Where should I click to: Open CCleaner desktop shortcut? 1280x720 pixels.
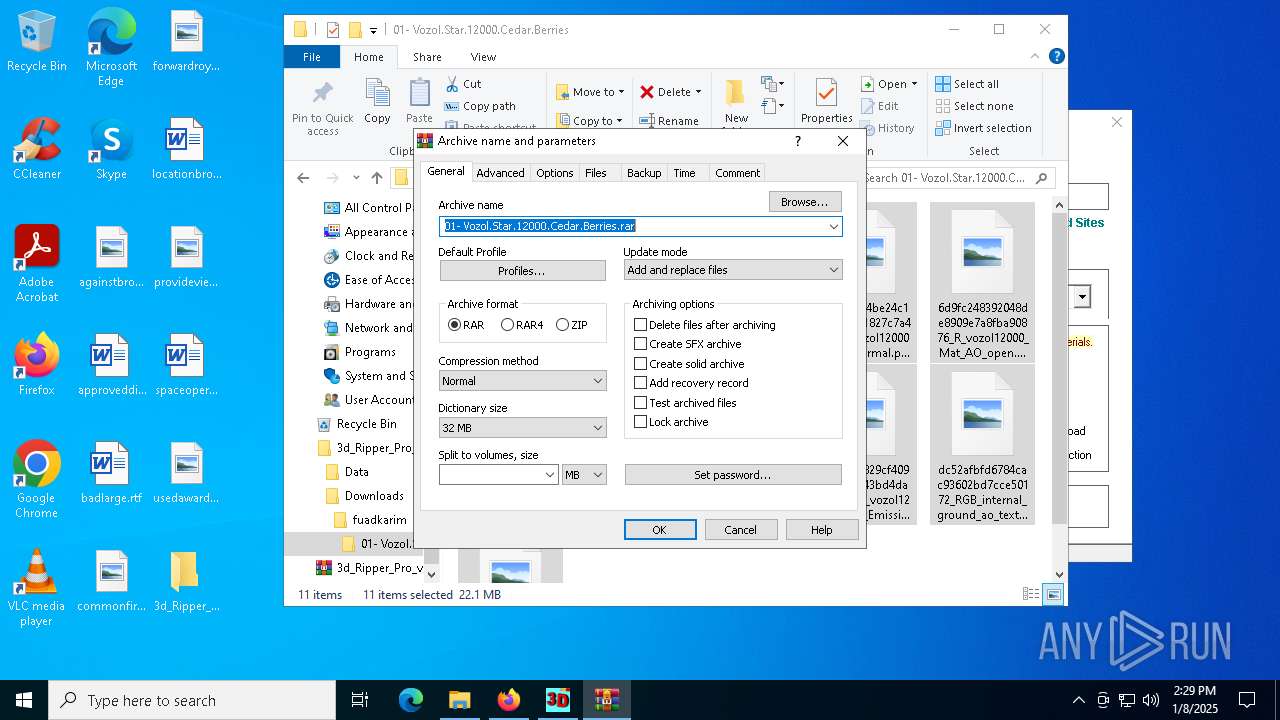(37, 150)
